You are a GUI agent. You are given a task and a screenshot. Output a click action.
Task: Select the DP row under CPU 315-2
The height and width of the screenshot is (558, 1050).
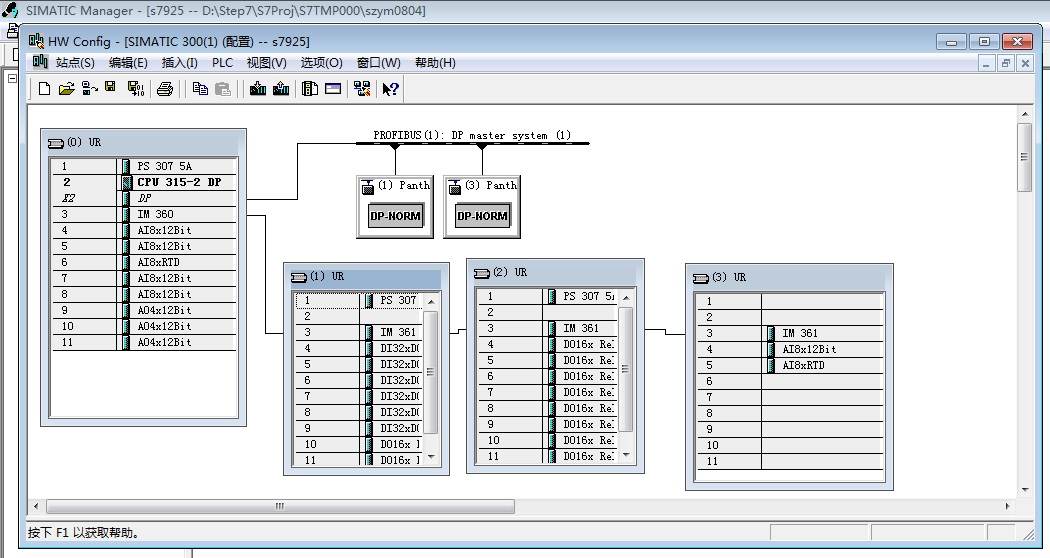tap(144, 198)
